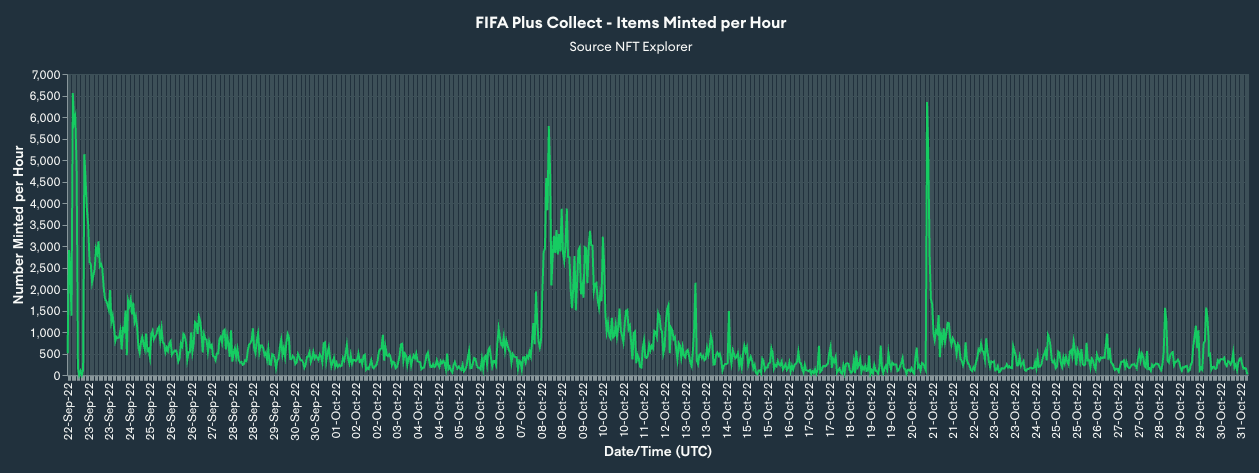Pick the 4,000 y-axis tick label
Screen dimensions: 1259x473
click(46, 204)
